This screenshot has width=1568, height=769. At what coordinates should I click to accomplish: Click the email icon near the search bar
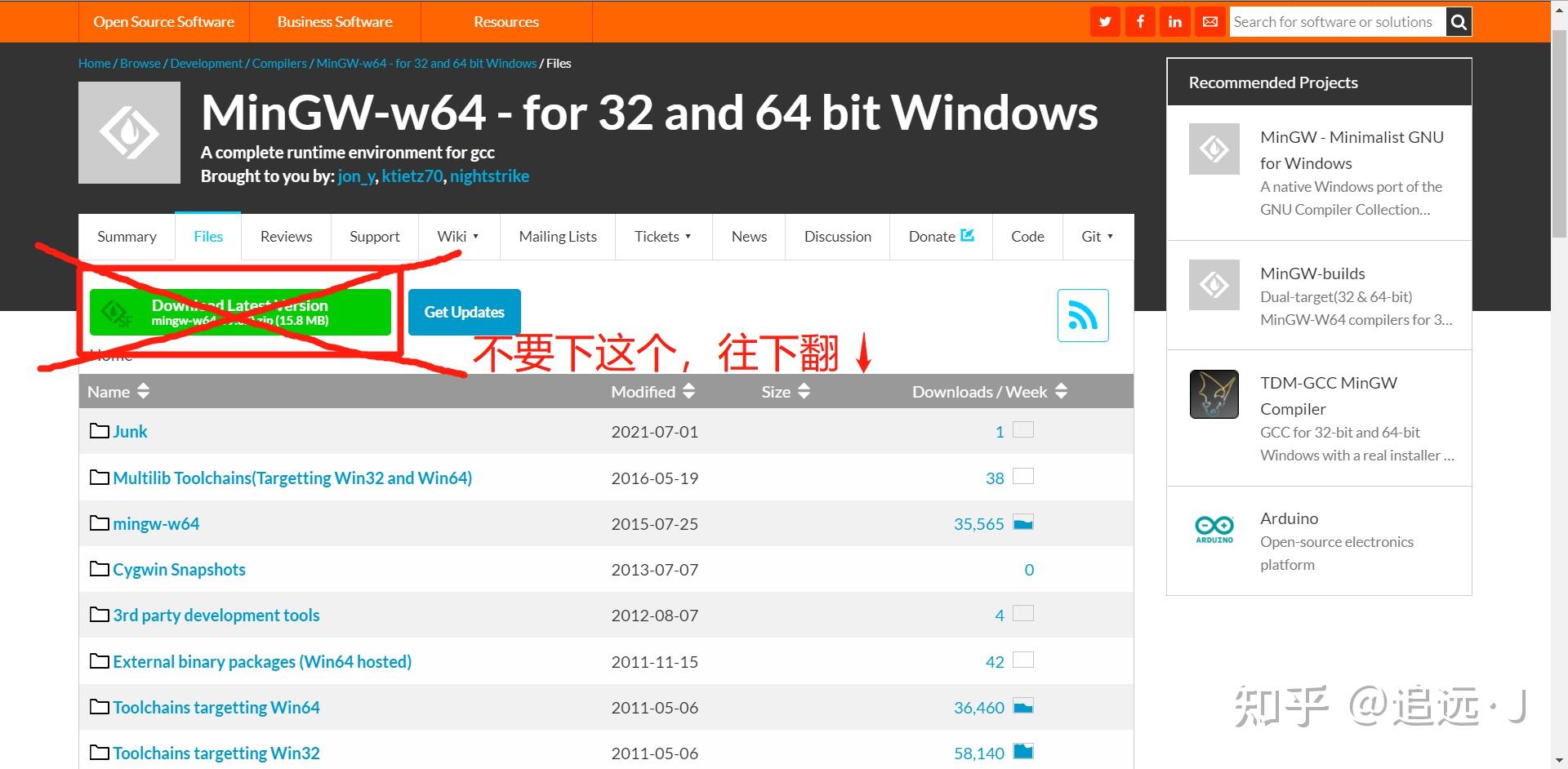click(1209, 21)
